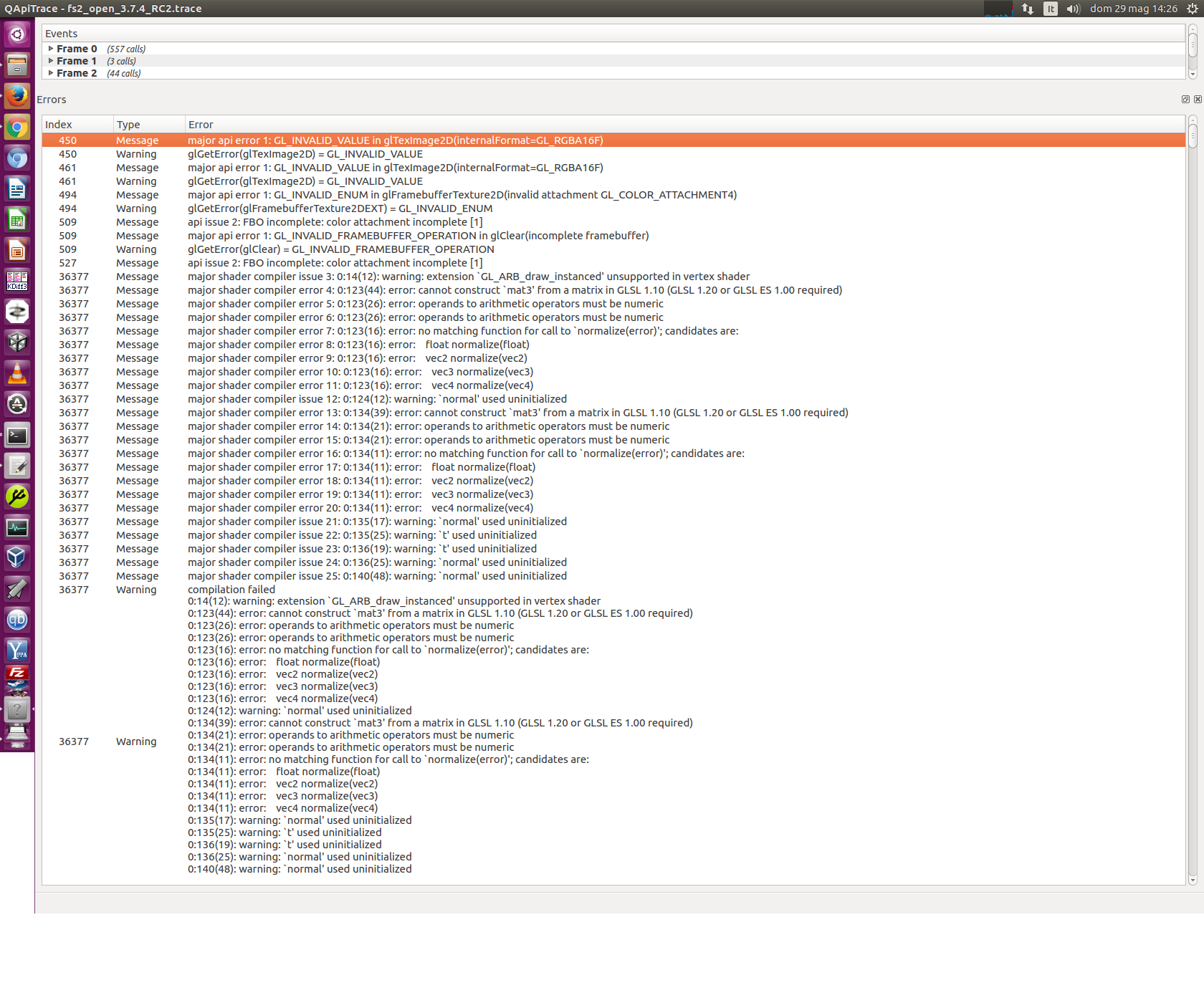Launch VLC media player from dock

click(x=17, y=373)
